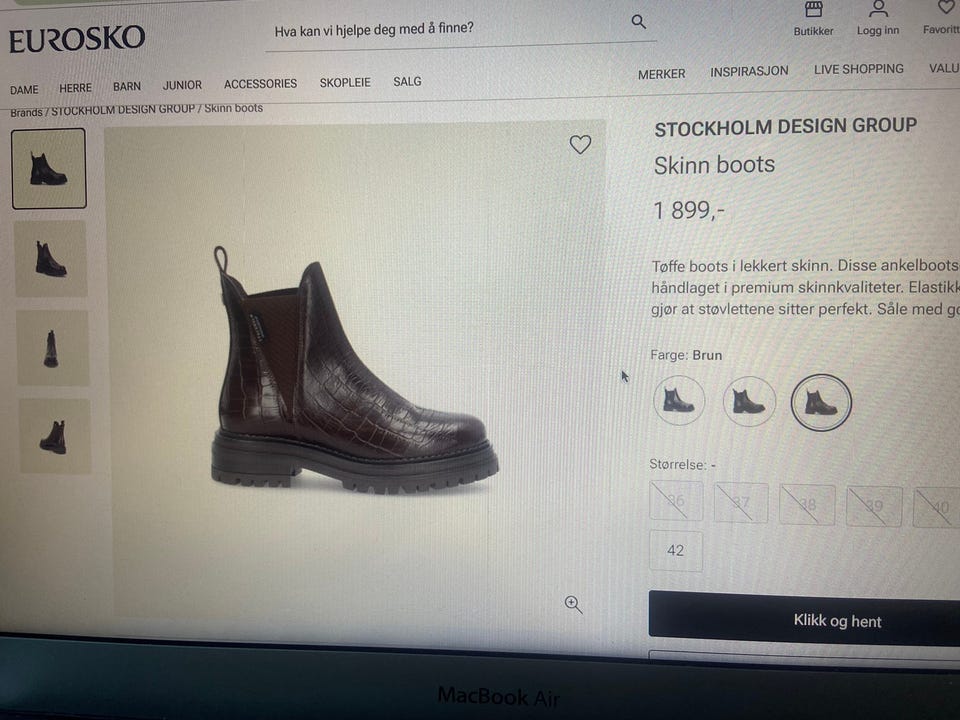Expand the ACCESSORIES category menu
This screenshot has height=720, width=960.
pos(260,84)
